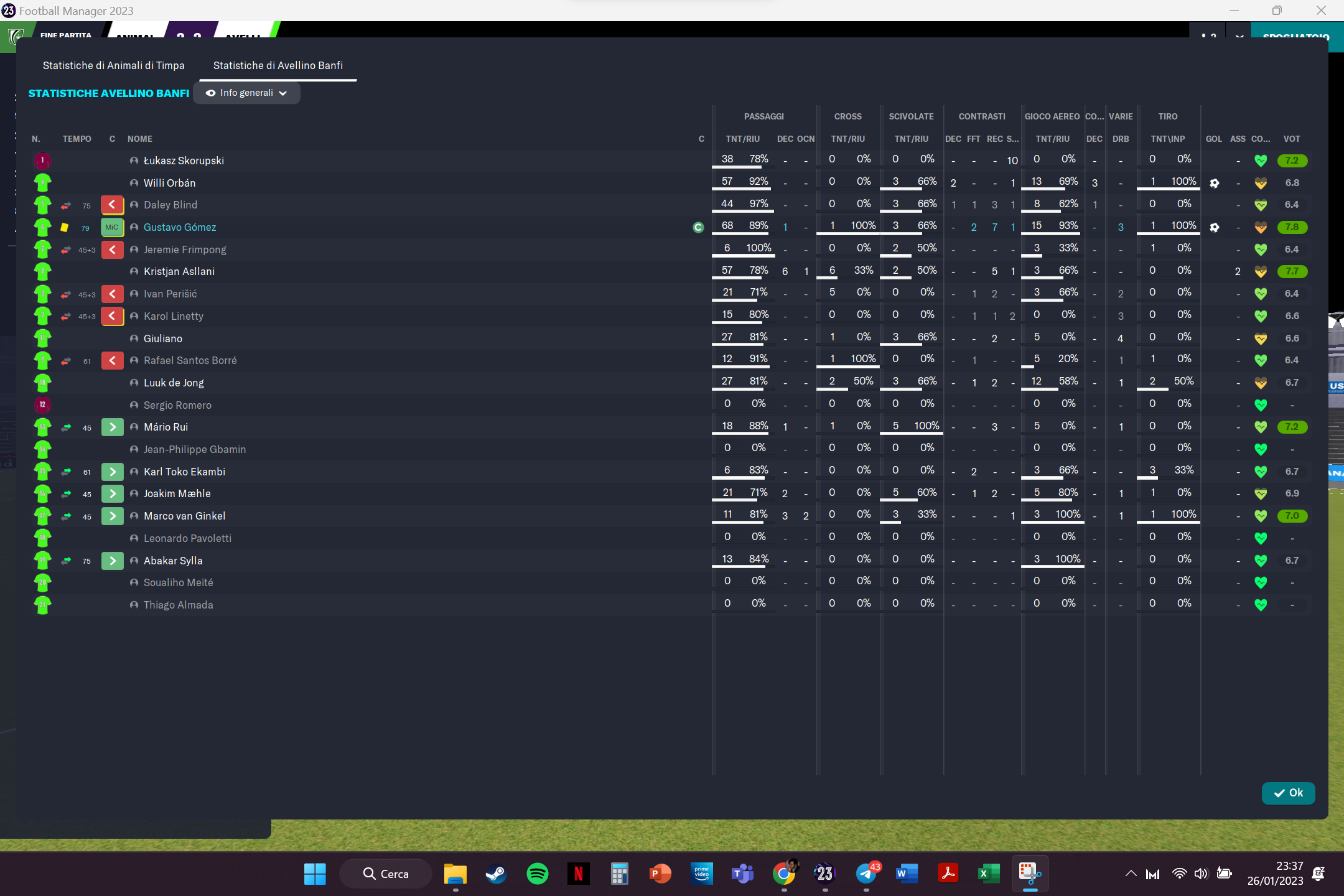Viewport: 1344px width, 896px height.
Task: Click Gustavo Gómez captain badge icon
Action: (698, 228)
